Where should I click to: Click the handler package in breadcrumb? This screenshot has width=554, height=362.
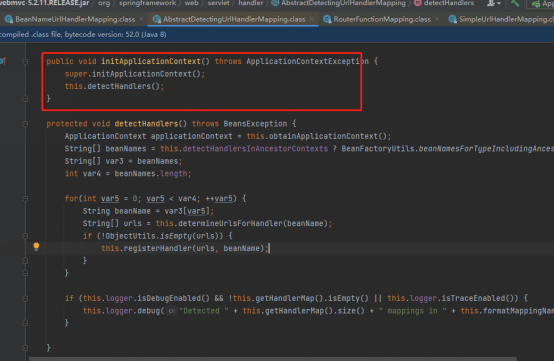click(x=251, y=3)
